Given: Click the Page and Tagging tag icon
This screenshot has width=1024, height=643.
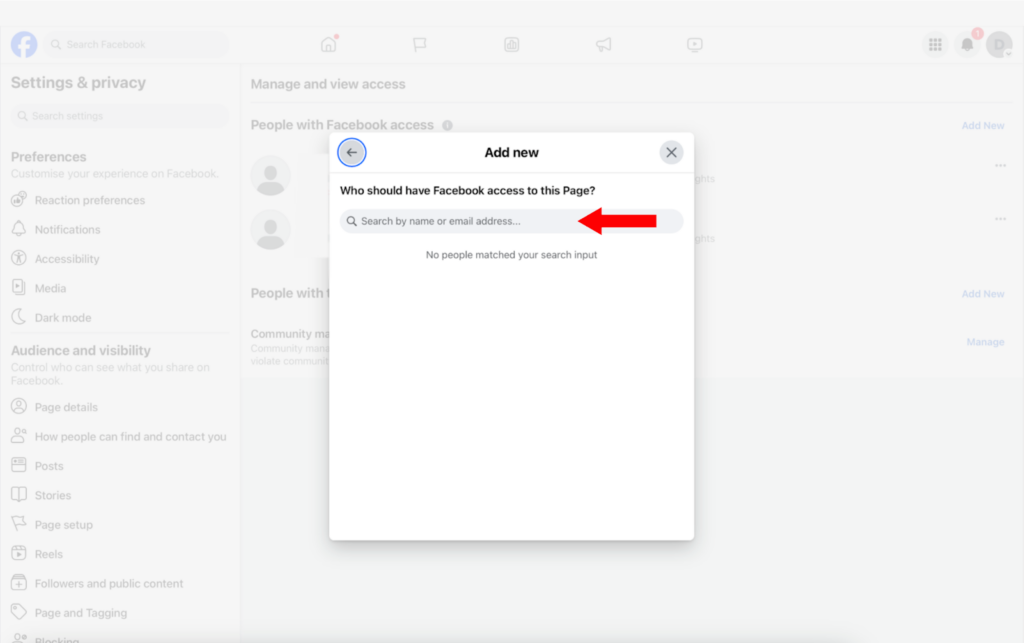Looking at the screenshot, I should tap(19, 612).
